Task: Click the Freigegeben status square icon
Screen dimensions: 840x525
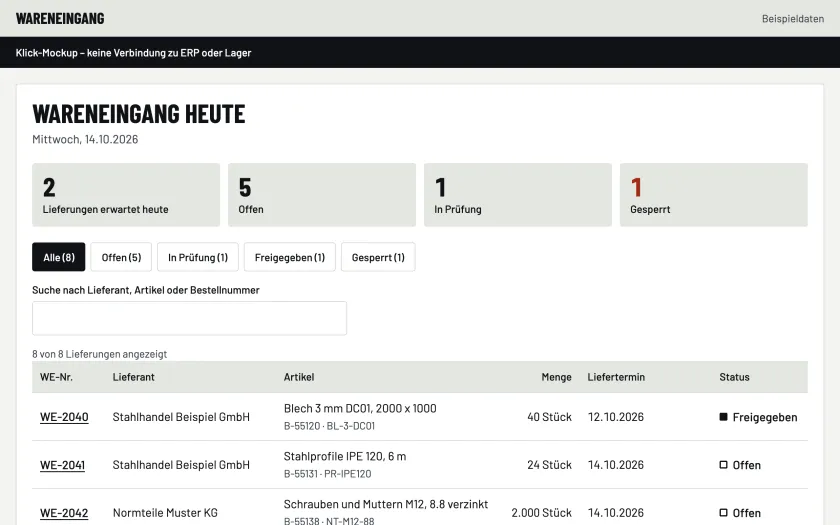Action: pyautogui.click(x=723, y=417)
